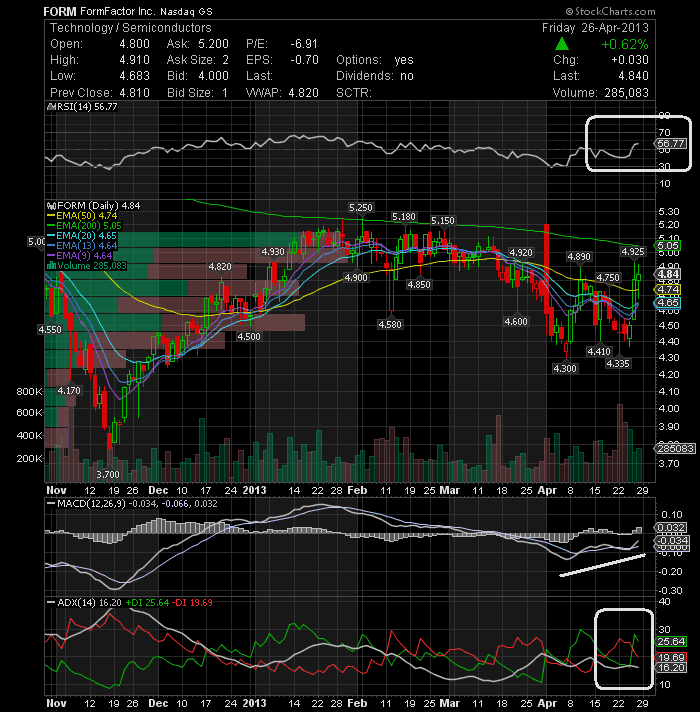Click the 5.250 peak price annotation

click(360, 208)
